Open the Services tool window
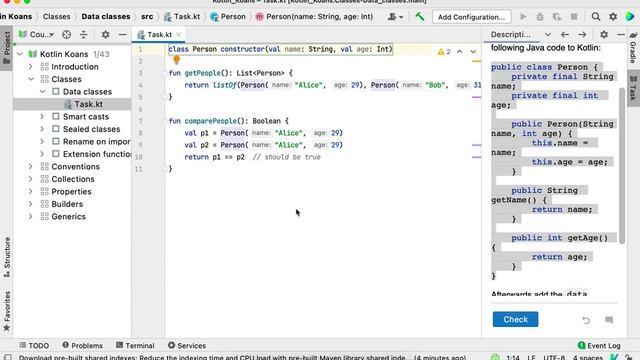The image size is (640, 360). click(187, 346)
